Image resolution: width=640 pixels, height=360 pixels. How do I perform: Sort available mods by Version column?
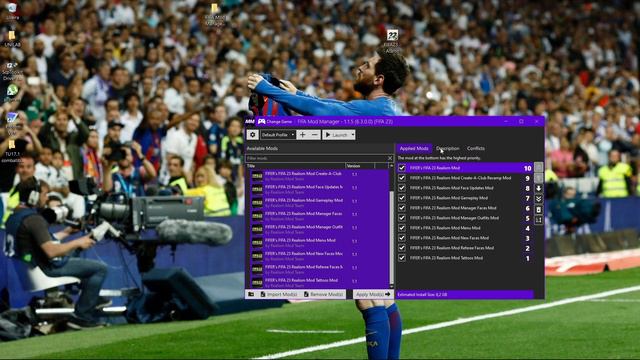pos(360,166)
